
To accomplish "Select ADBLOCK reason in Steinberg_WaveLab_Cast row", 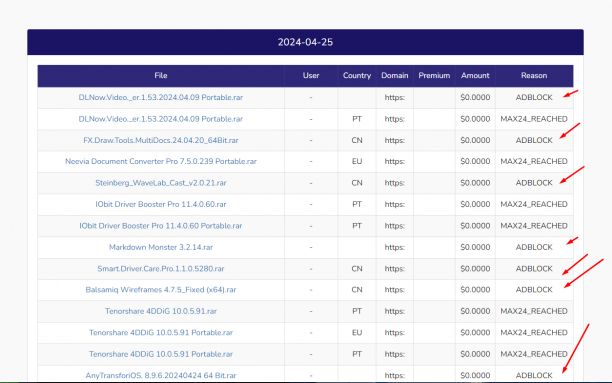I will tap(534, 183).
